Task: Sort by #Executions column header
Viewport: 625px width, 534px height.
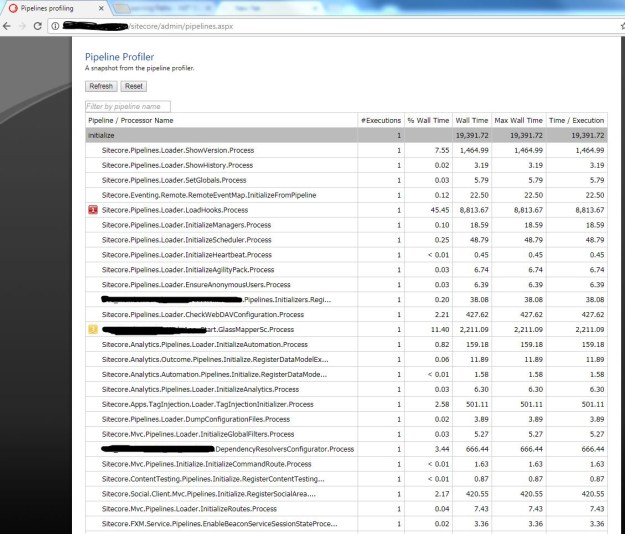Action: (x=380, y=120)
